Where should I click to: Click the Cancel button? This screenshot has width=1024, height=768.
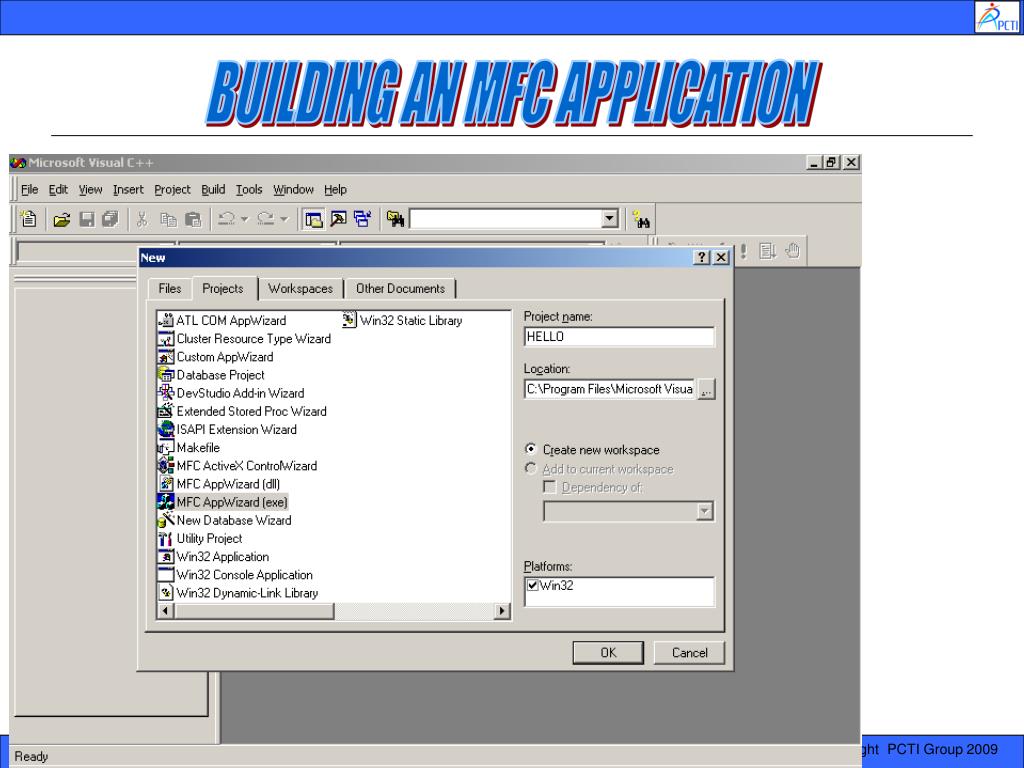pos(690,652)
